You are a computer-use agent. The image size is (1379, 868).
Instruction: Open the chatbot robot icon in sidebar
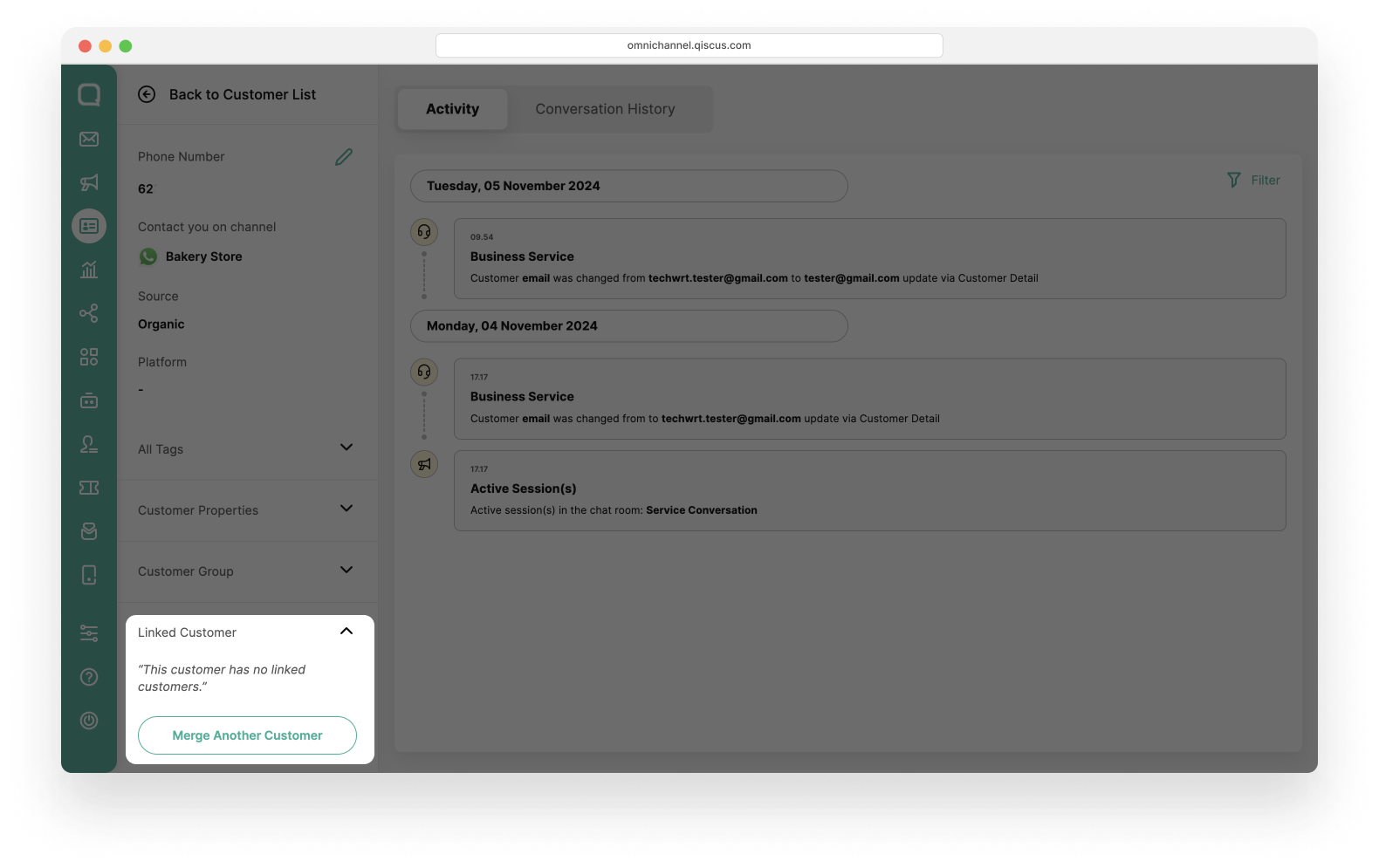click(89, 400)
